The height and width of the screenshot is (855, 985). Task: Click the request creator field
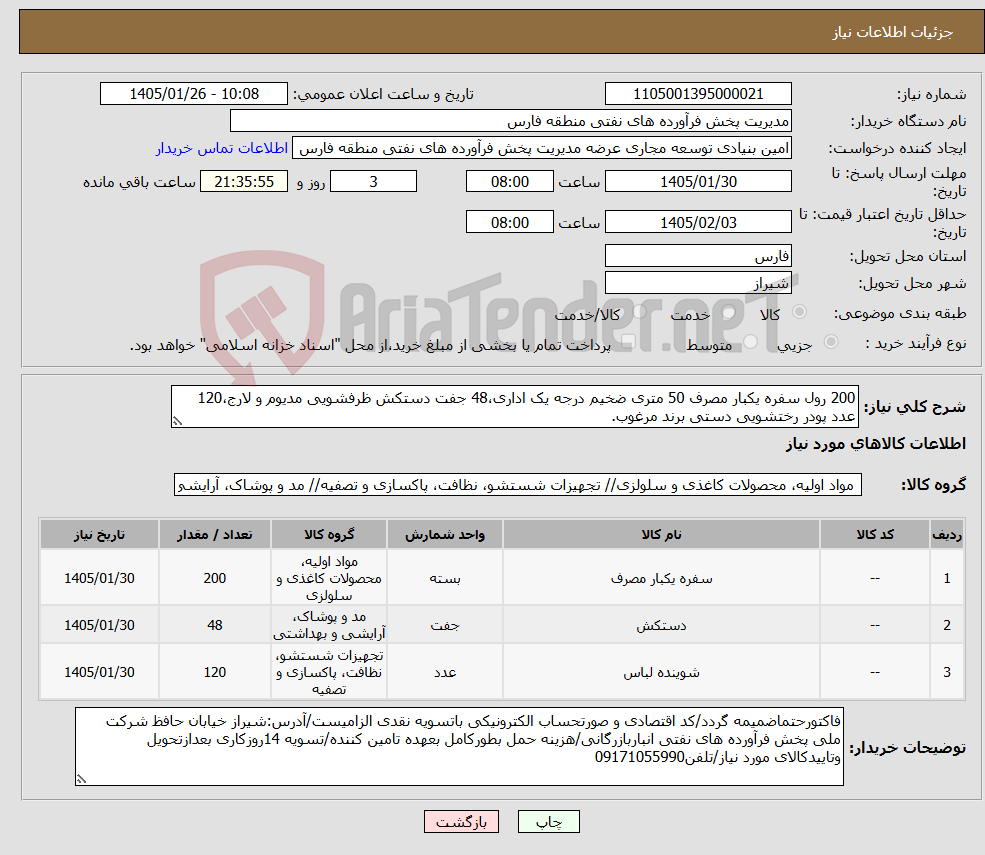click(541, 148)
